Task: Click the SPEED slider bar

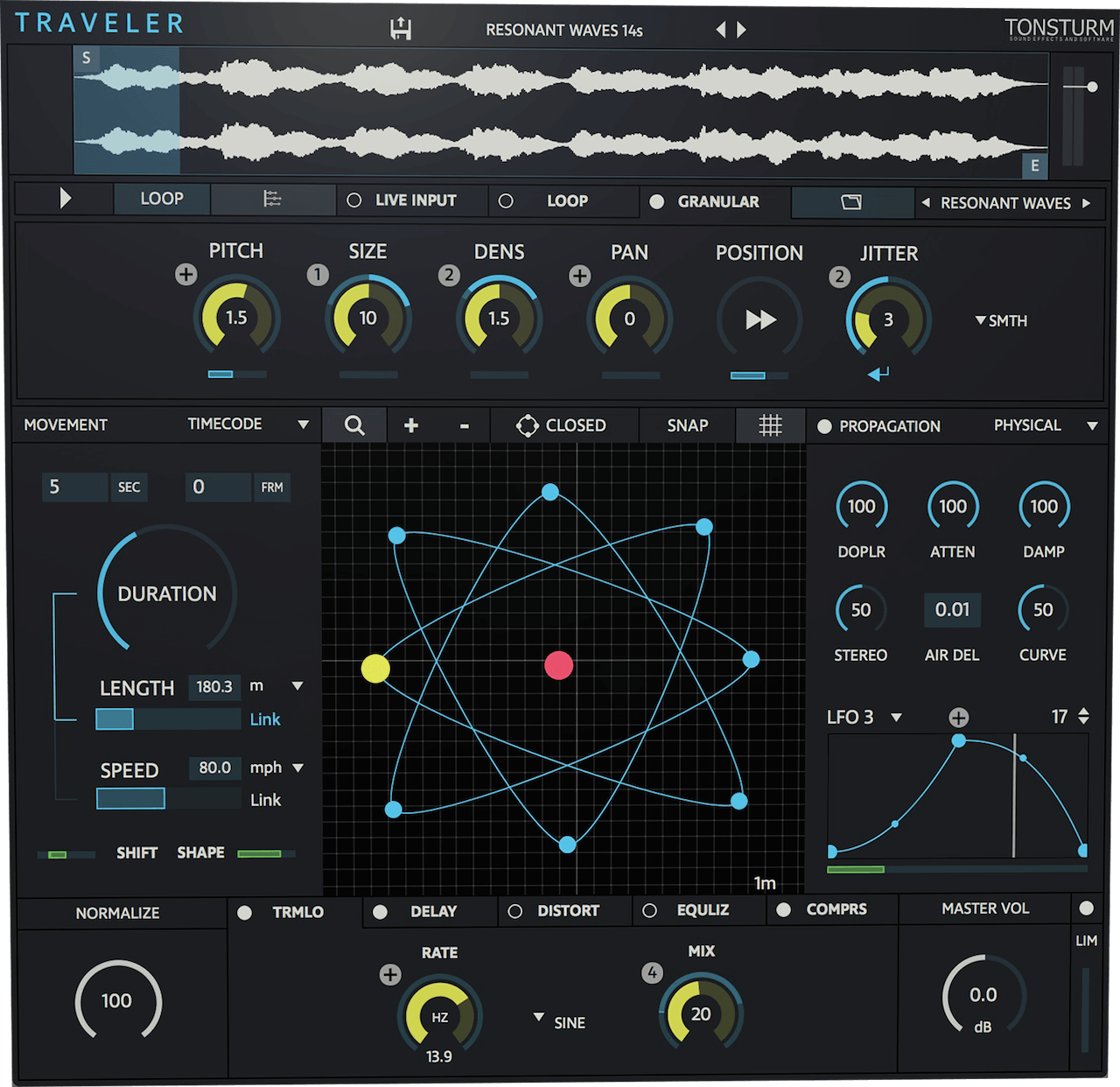Action: [x=168, y=798]
